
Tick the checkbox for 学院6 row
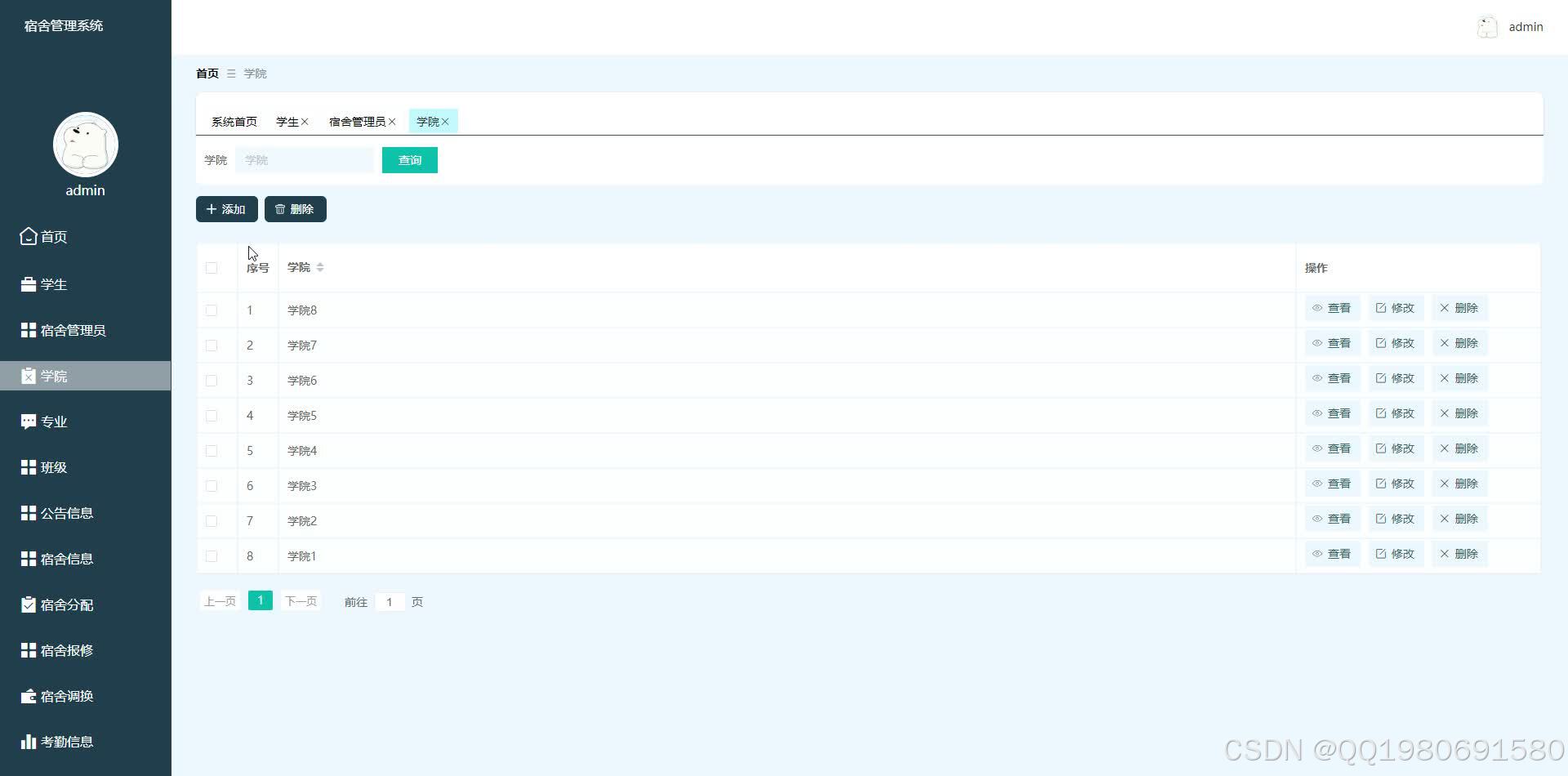pyautogui.click(x=212, y=381)
